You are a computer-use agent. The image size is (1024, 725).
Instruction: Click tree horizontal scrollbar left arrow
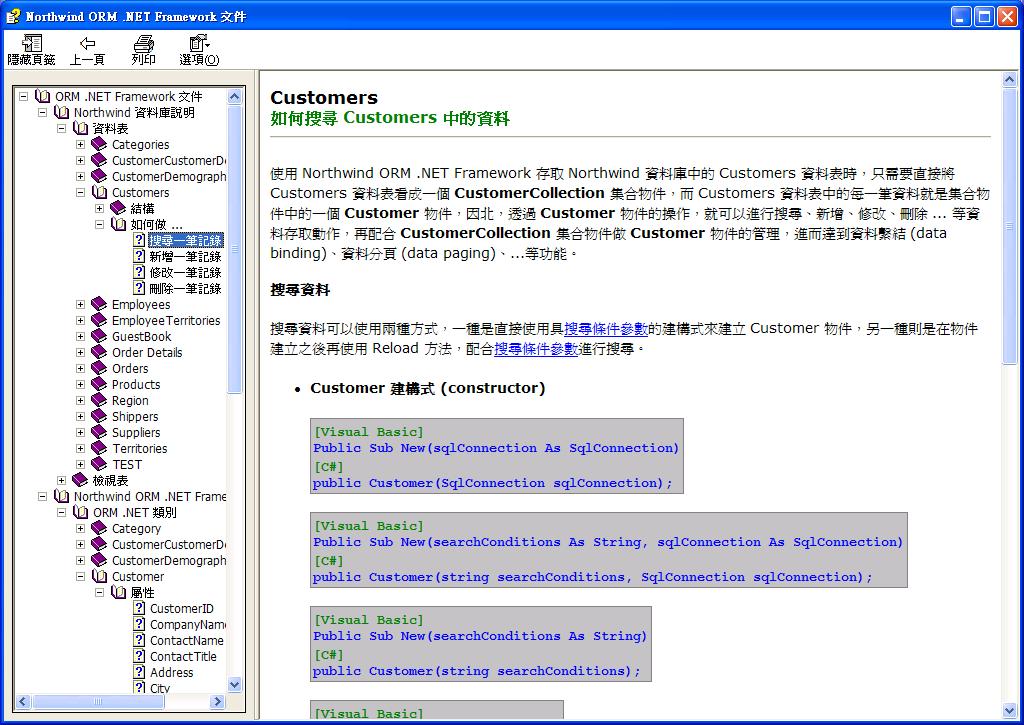[23, 701]
